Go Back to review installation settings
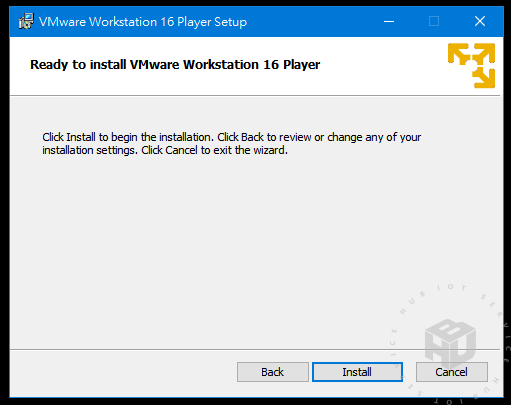Screen dimensions: 511x405 pyautogui.click(x=273, y=372)
